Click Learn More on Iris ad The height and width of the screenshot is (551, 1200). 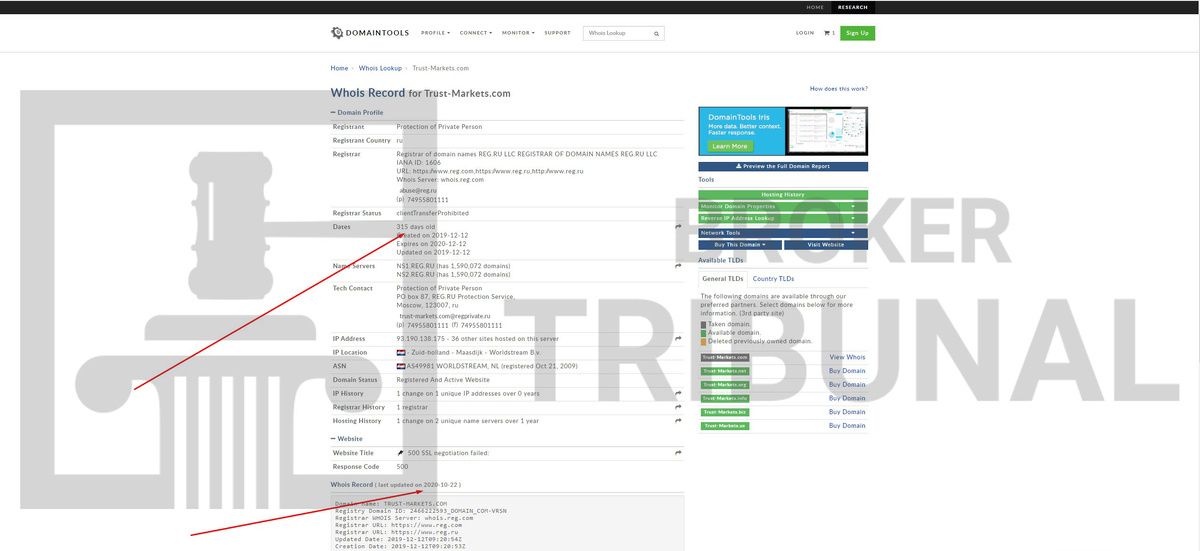coord(730,146)
